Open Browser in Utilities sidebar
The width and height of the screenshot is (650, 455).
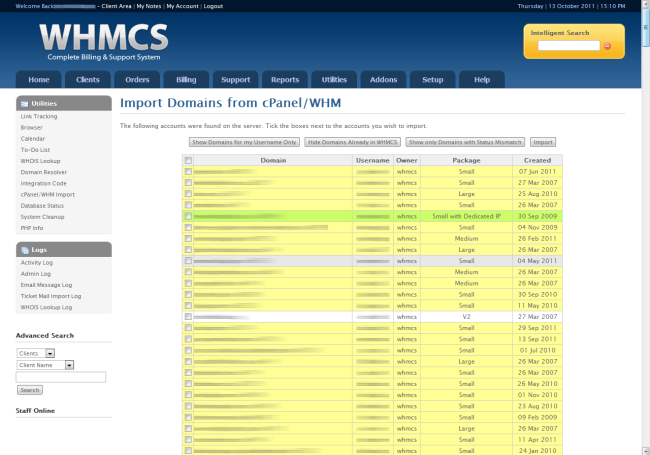32,128
